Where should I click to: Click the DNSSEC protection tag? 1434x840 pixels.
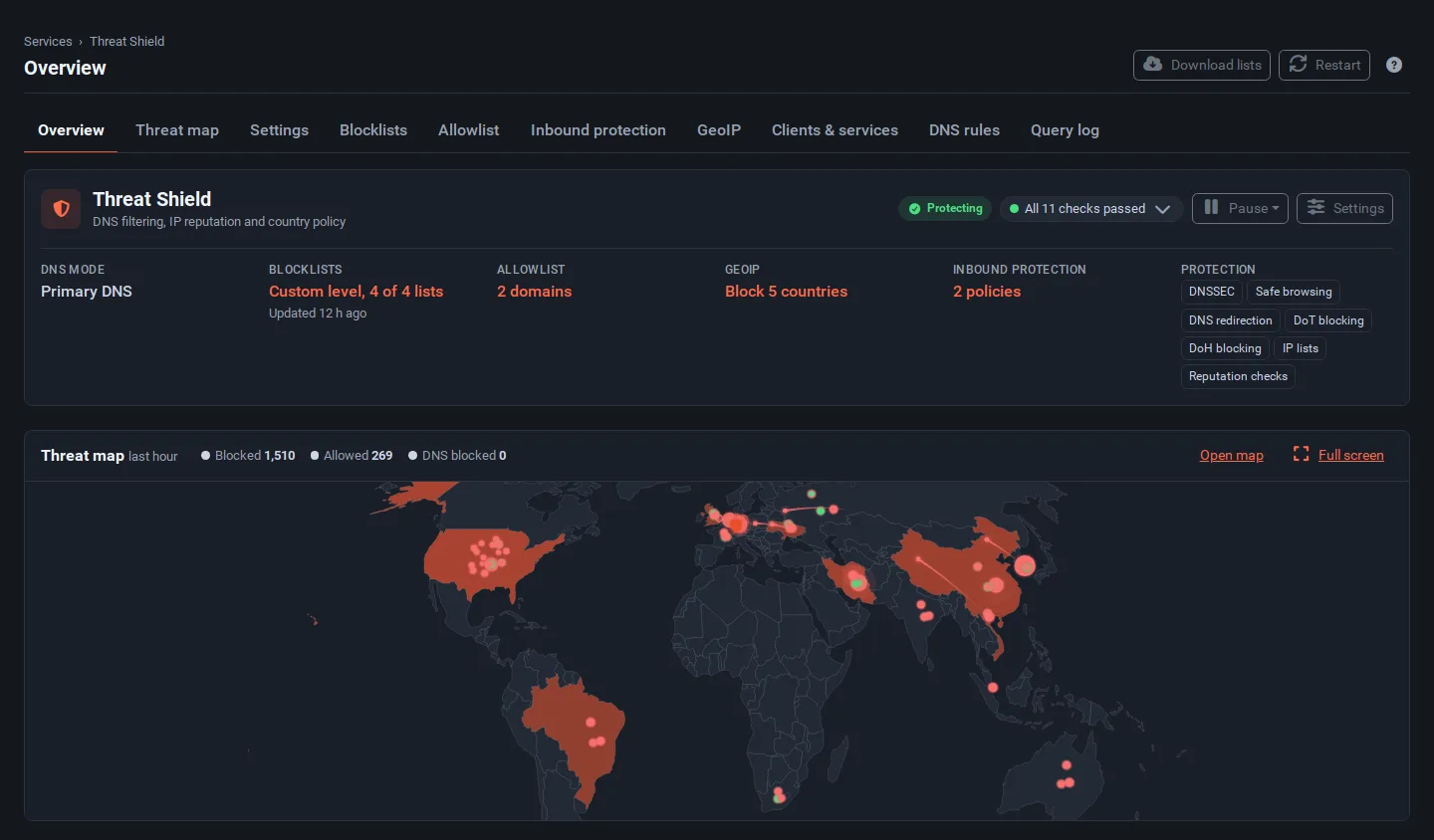click(1211, 292)
